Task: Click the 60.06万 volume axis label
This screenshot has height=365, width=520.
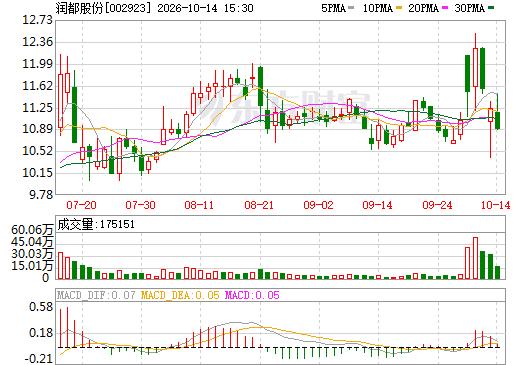Action: pos(32,230)
